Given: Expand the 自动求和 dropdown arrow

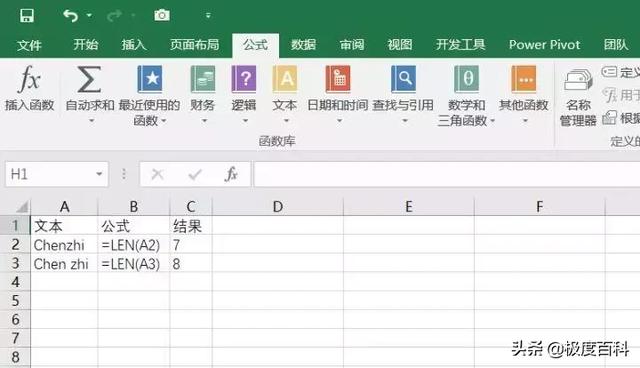Looking at the screenshot, I should (91, 120).
